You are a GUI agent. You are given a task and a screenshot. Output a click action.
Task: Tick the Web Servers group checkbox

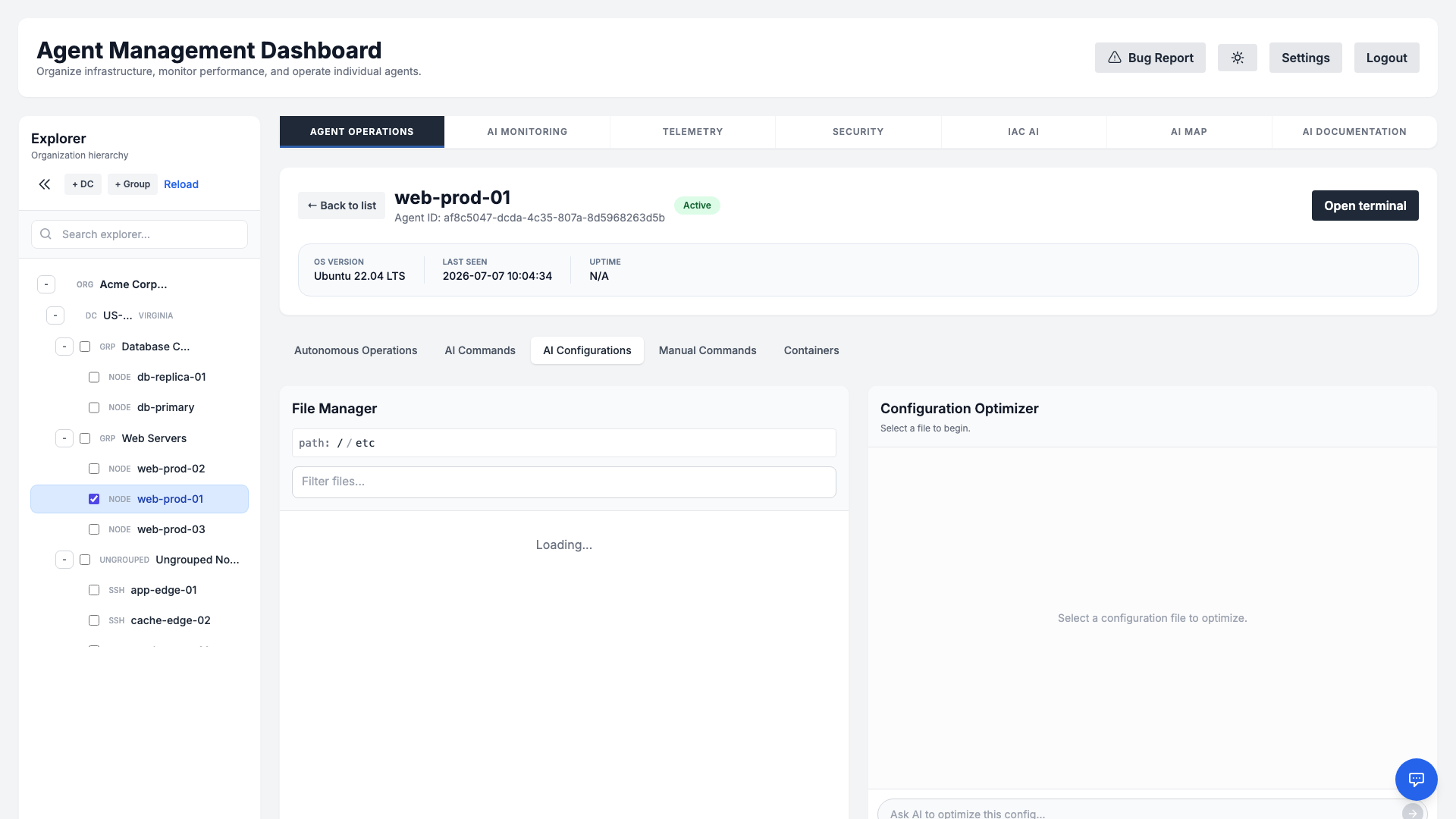(85, 438)
